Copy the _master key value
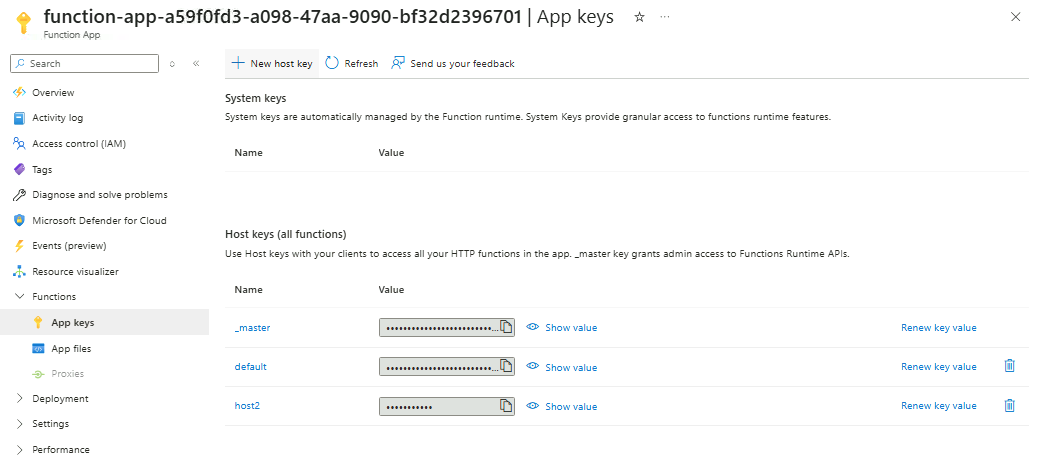Image resolution: width=1039 pixels, height=463 pixels. 507,327
